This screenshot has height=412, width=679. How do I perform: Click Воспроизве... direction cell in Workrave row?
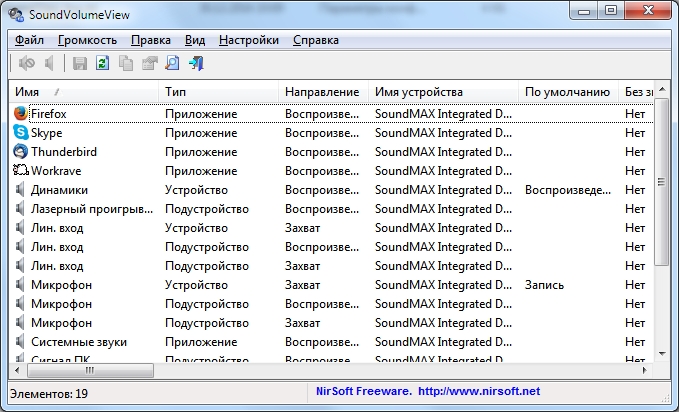(322, 171)
